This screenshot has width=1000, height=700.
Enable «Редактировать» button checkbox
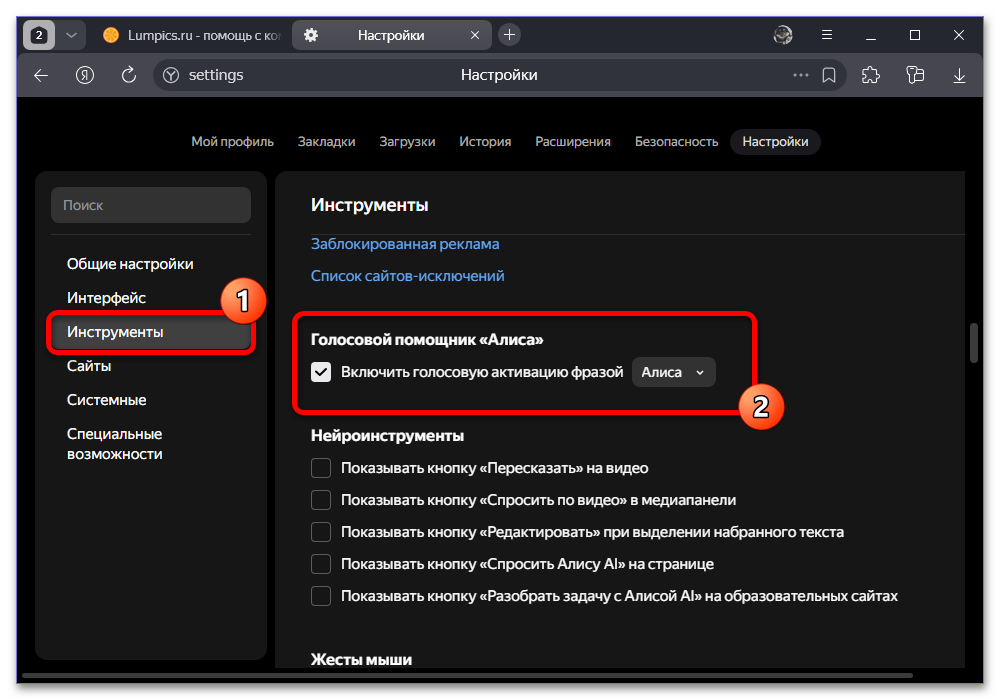[321, 532]
